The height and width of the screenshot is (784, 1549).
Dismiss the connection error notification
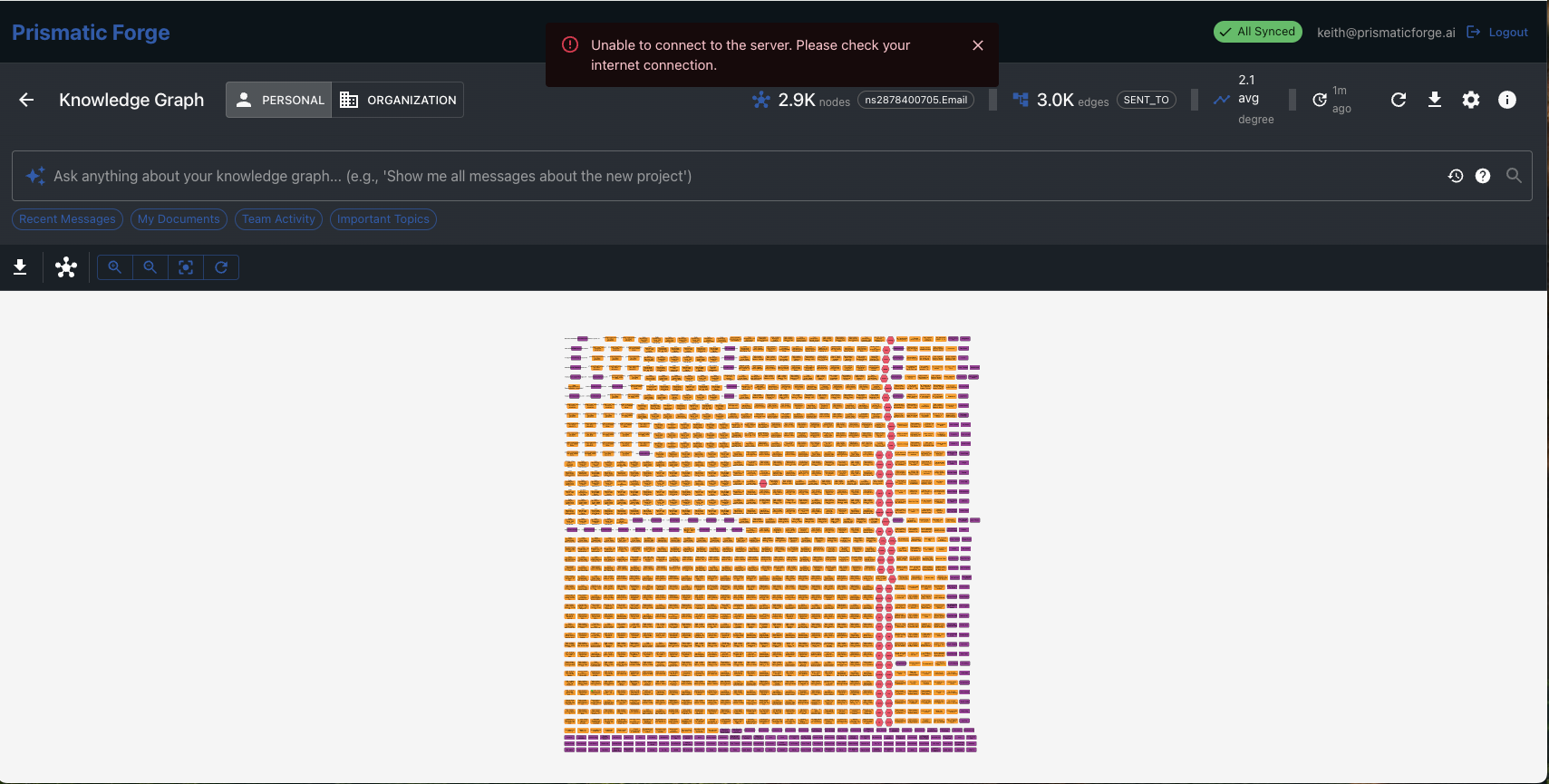(x=978, y=45)
